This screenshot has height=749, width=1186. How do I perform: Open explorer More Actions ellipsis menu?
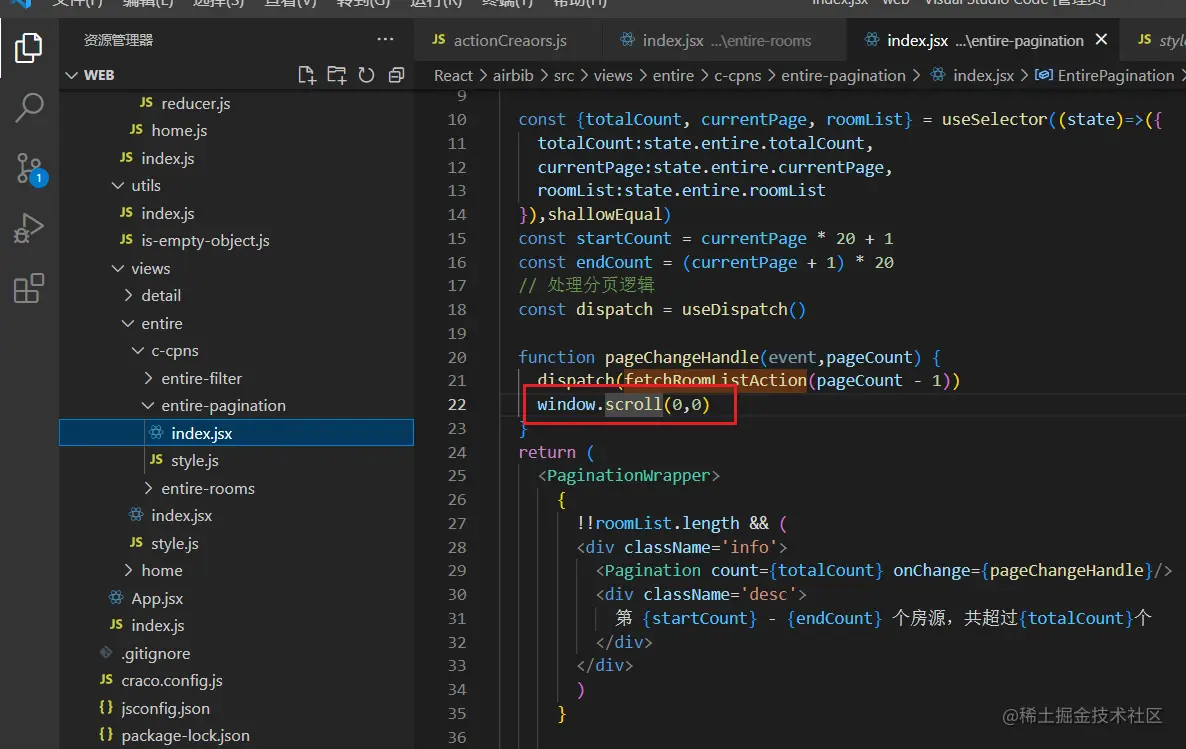click(385, 40)
